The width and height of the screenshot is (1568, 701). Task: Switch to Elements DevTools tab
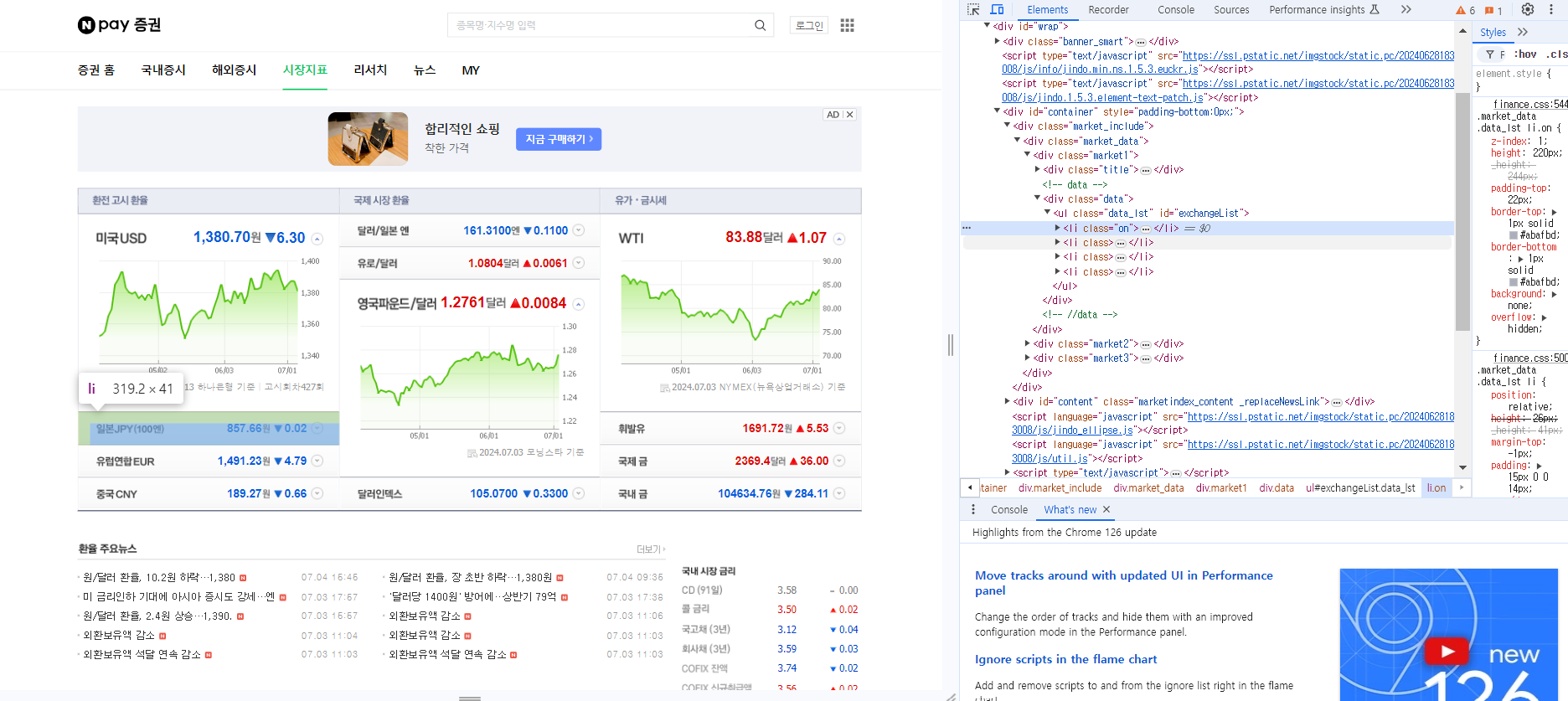(x=1047, y=10)
